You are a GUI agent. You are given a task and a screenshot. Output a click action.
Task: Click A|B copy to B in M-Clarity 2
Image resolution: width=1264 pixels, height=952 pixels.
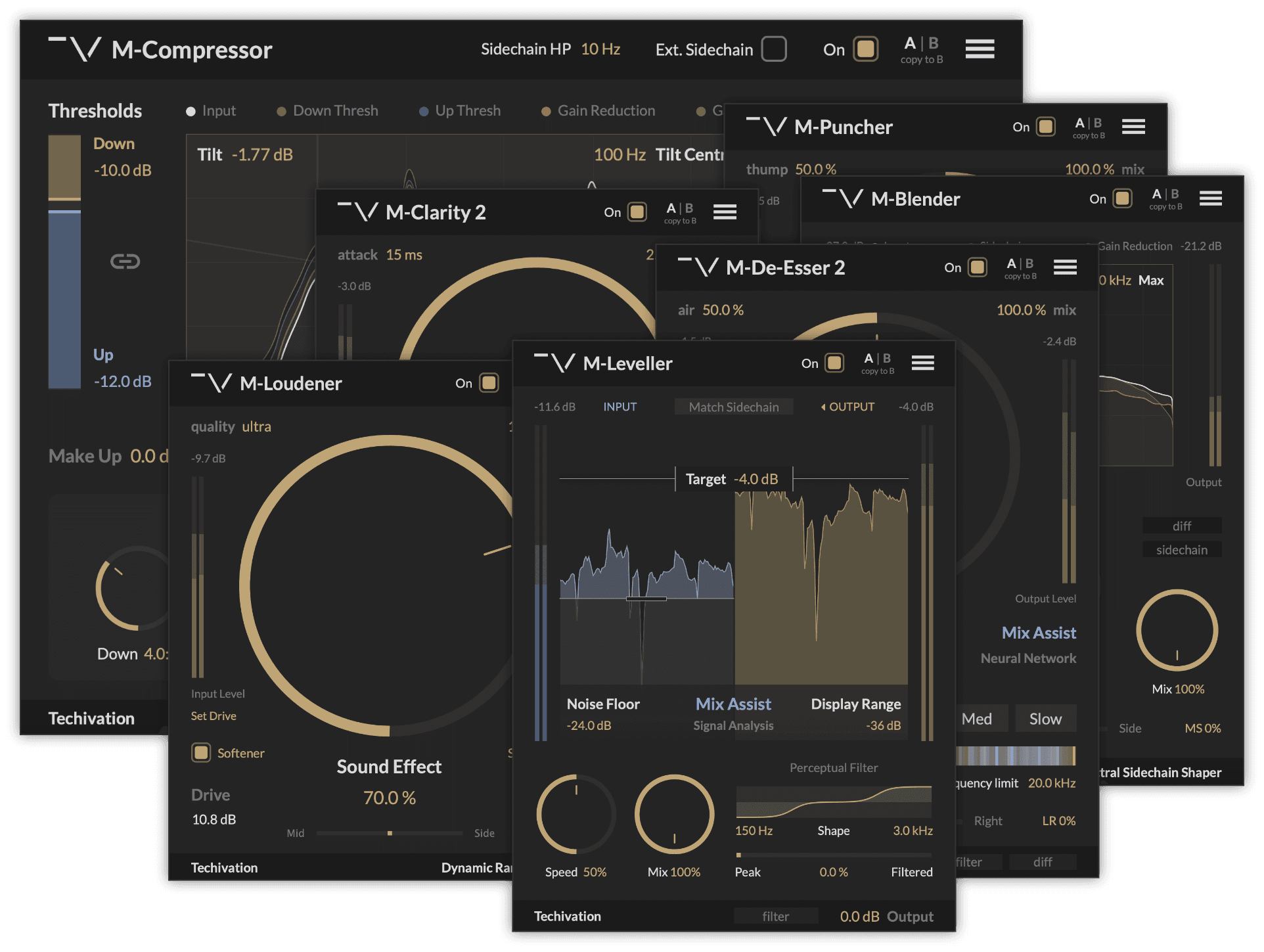pos(680,213)
